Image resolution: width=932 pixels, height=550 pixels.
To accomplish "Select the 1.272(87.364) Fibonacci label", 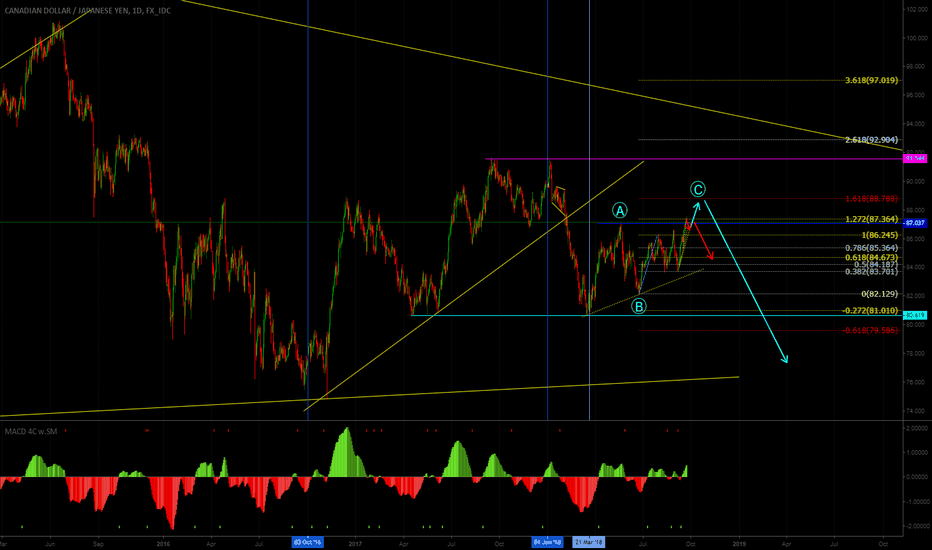I will [x=871, y=219].
